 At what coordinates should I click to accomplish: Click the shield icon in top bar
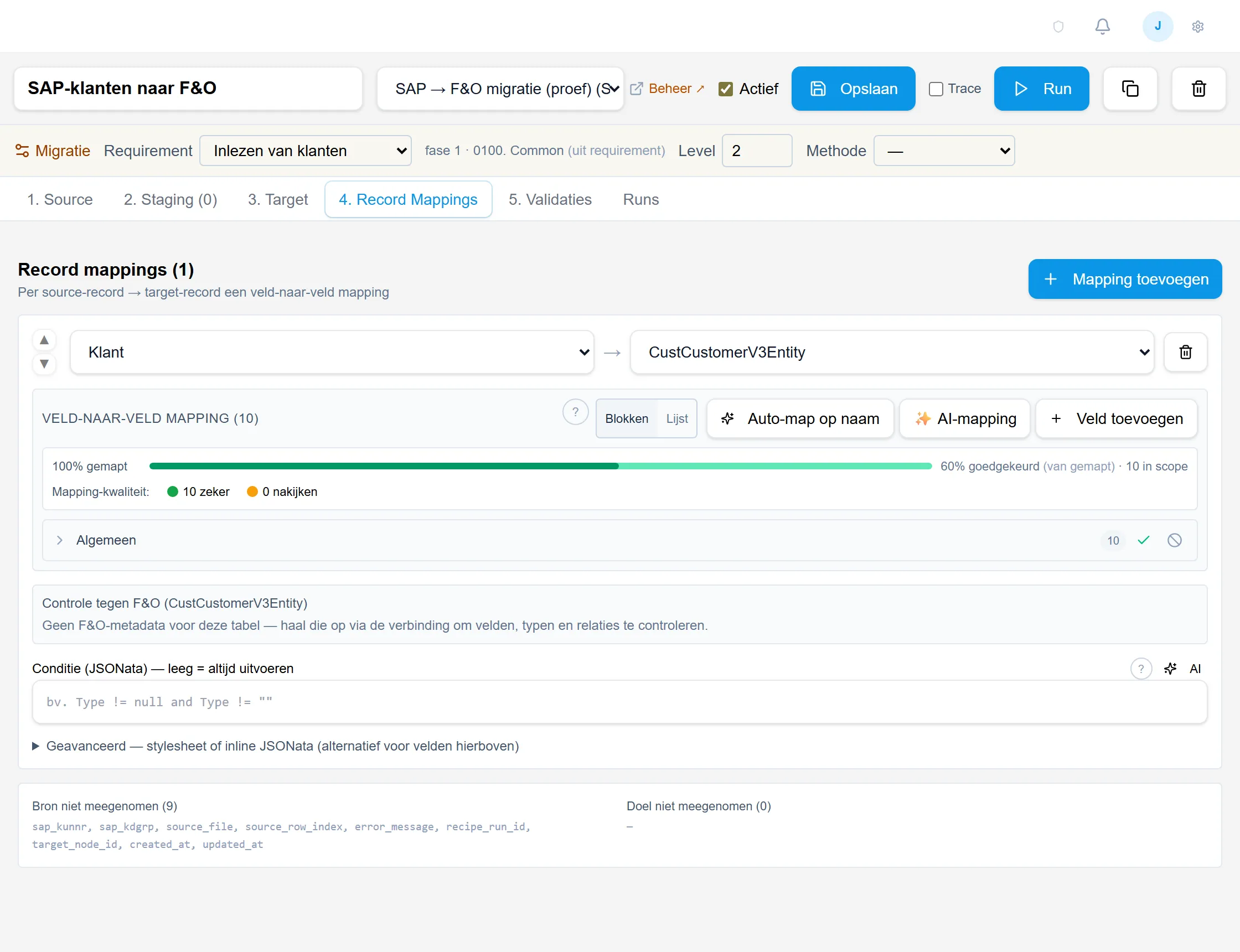tap(1057, 27)
